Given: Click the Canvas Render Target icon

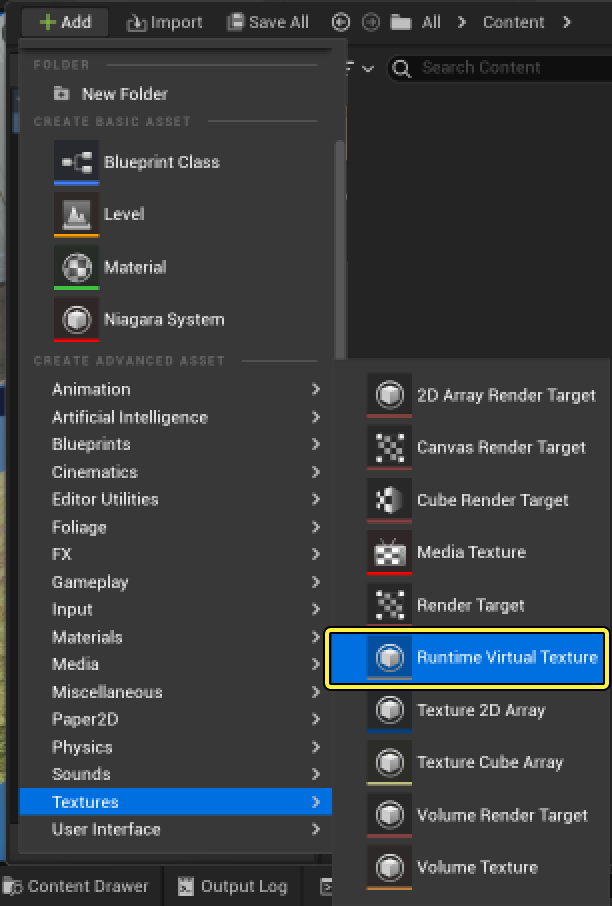Looking at the screenshot, I should [390, 447].
